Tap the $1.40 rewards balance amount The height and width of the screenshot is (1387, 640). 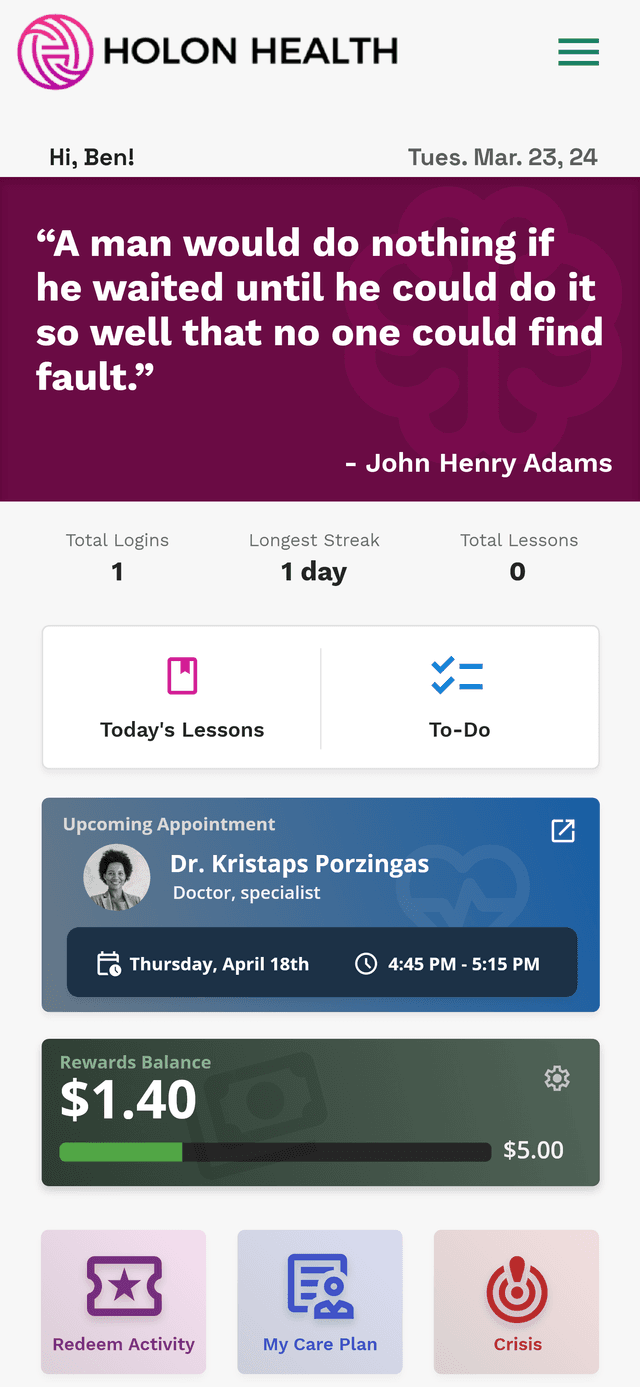tap(128, 1100)
